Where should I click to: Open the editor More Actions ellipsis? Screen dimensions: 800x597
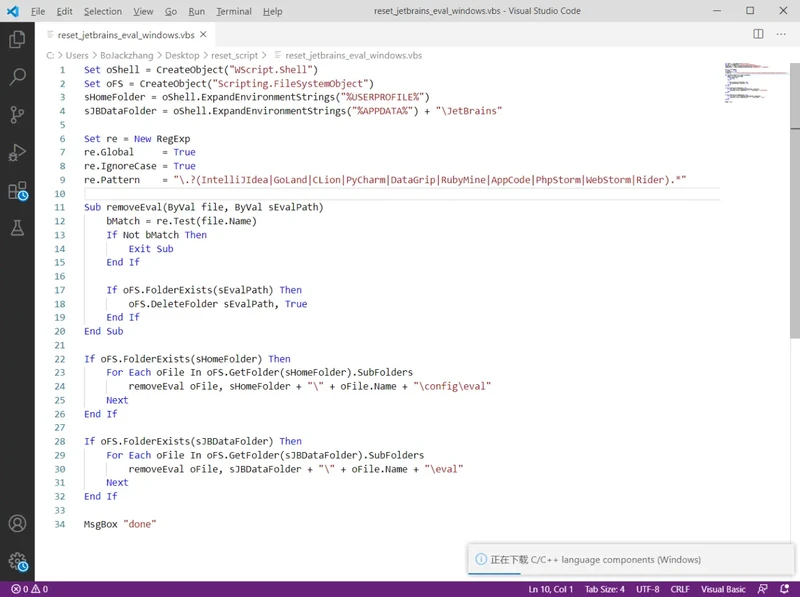(781, 34)
